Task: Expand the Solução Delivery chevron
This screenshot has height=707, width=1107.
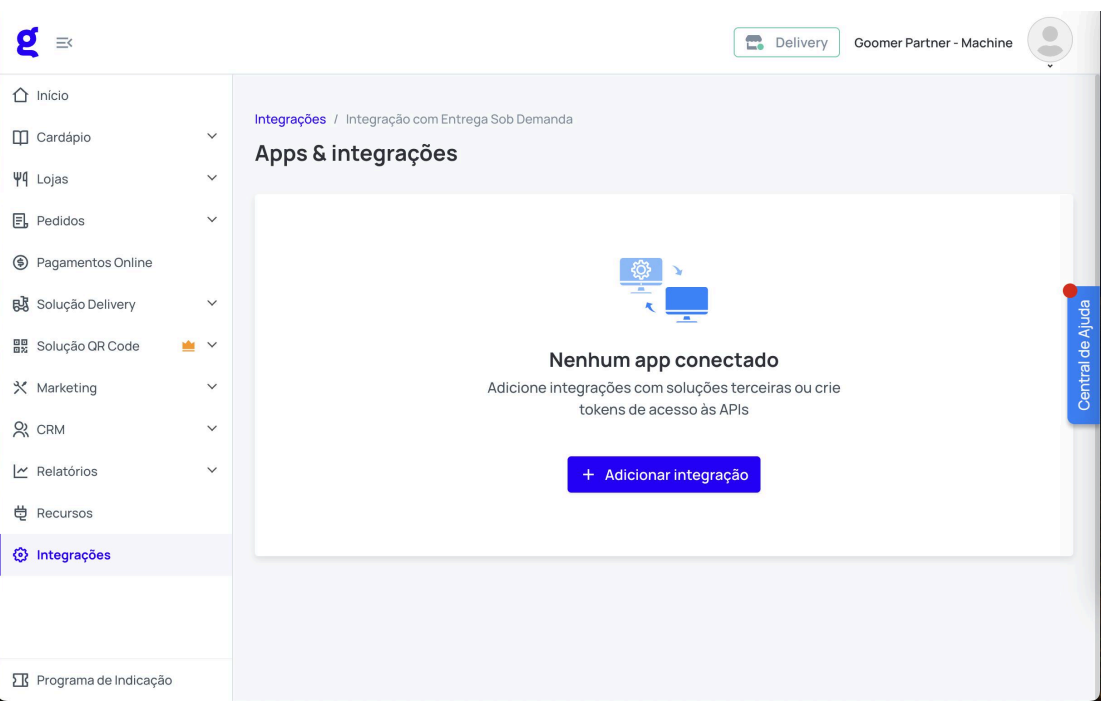Action: click(211, 304)
